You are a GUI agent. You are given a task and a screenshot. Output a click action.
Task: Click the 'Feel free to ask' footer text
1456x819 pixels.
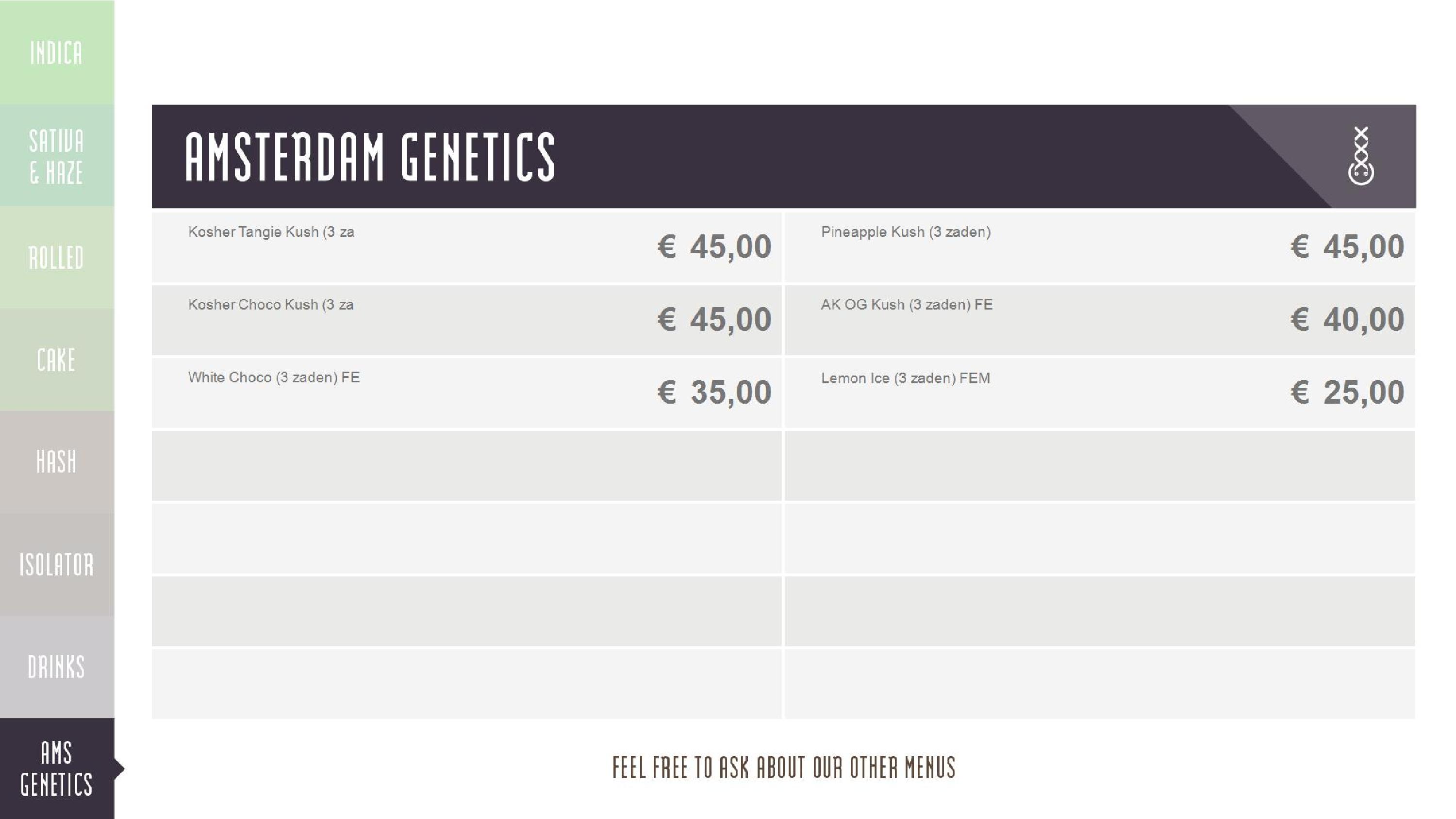pyautogui.click(x=784, y=768)
